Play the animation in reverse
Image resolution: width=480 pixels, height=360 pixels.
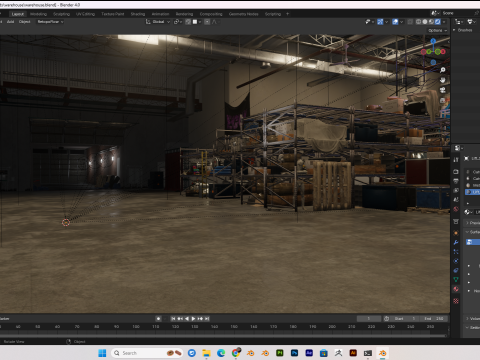187,319
